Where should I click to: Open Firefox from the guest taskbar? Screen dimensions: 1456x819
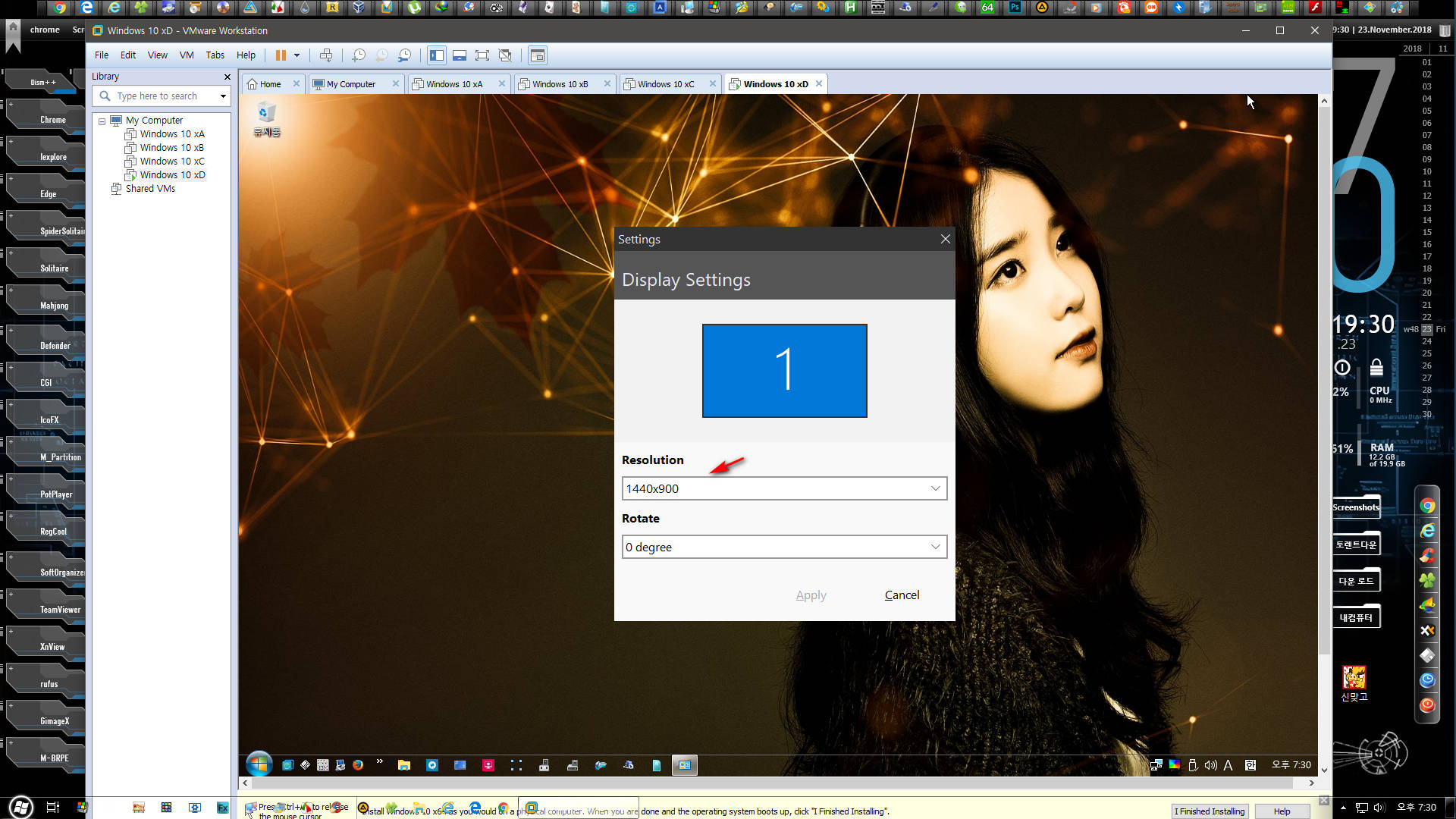click(358, 765)
